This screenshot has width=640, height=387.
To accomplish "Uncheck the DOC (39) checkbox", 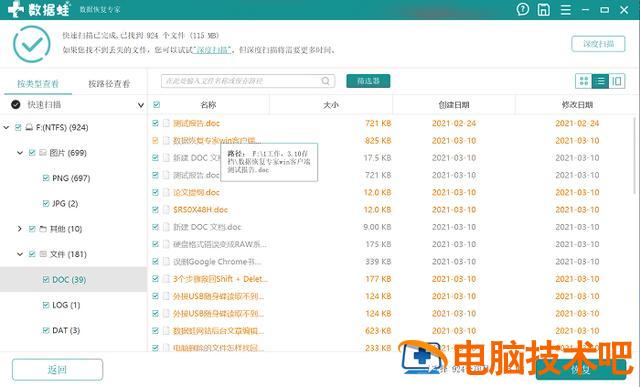I will [x=46, y=280].
